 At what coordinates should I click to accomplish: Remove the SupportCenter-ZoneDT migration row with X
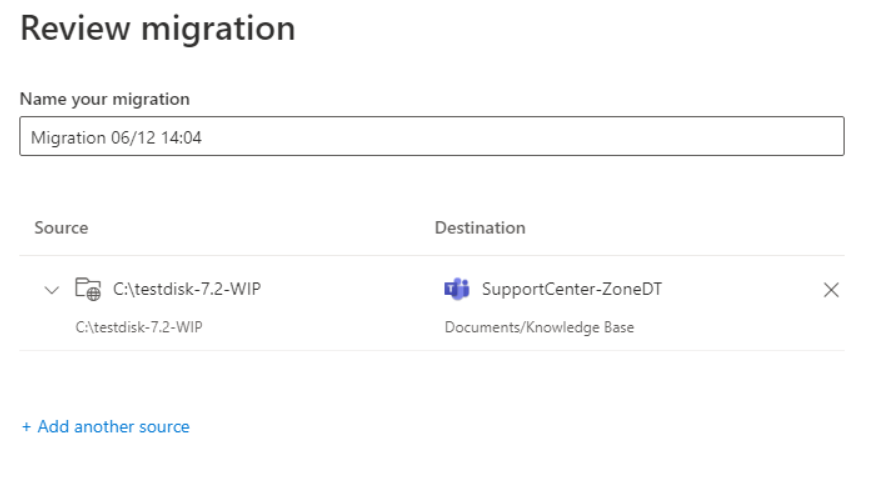(x=831, y=290)
